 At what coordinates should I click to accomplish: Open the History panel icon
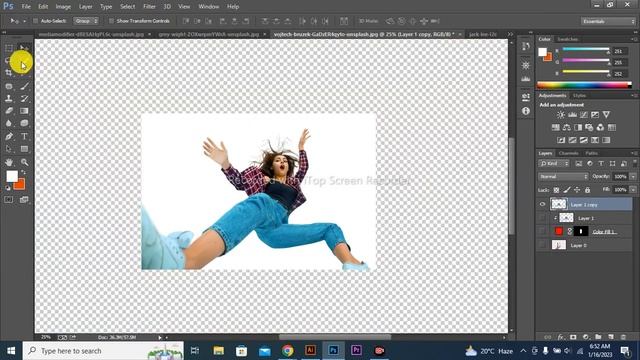tap(526, 46)
